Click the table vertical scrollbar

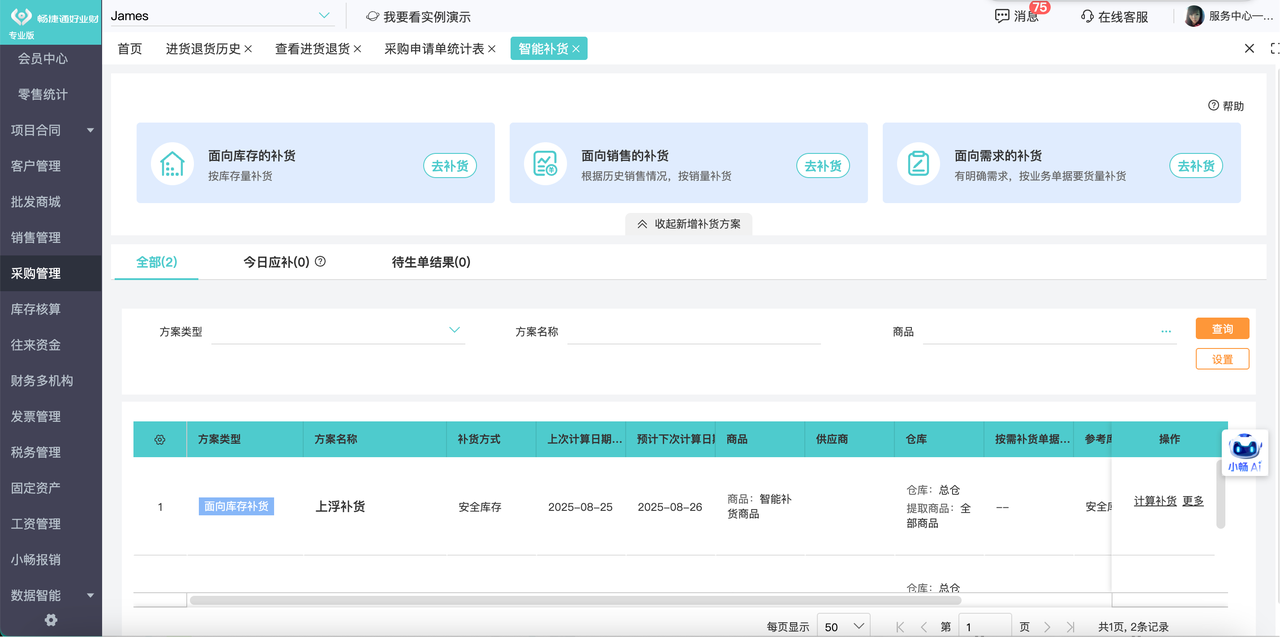click(1220, 493)
